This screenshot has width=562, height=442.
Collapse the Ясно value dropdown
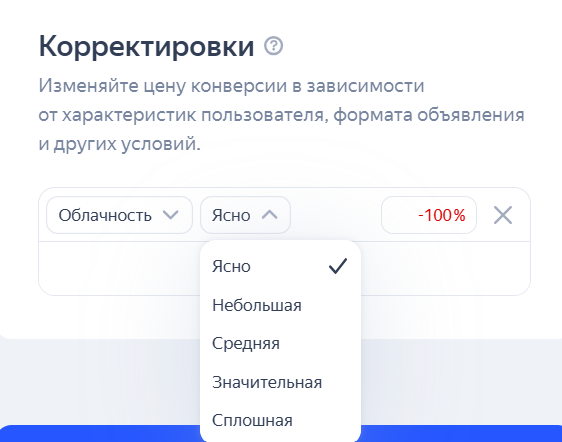click(245, 215)
